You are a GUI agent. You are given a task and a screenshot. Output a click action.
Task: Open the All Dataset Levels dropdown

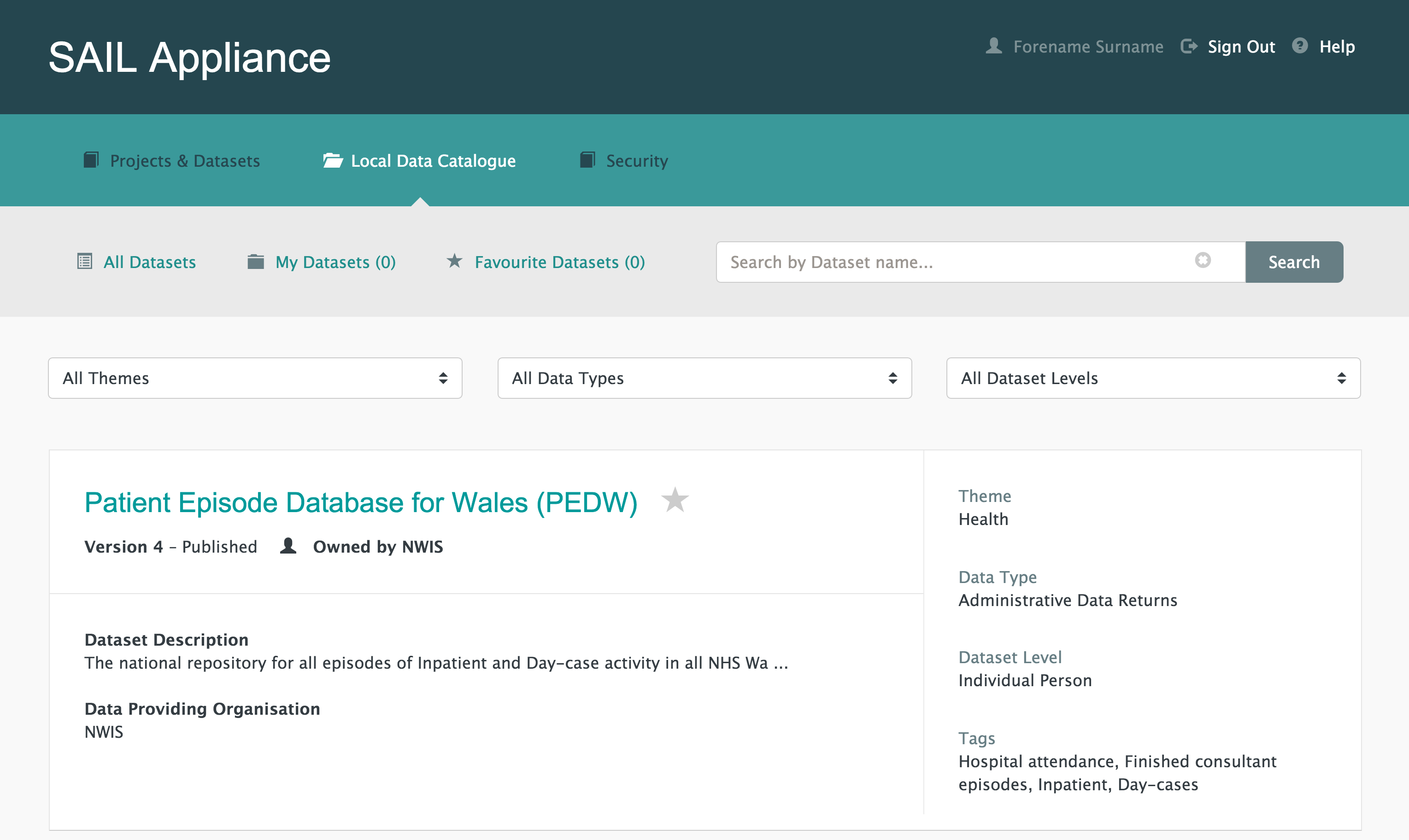tap(1153, 378)
